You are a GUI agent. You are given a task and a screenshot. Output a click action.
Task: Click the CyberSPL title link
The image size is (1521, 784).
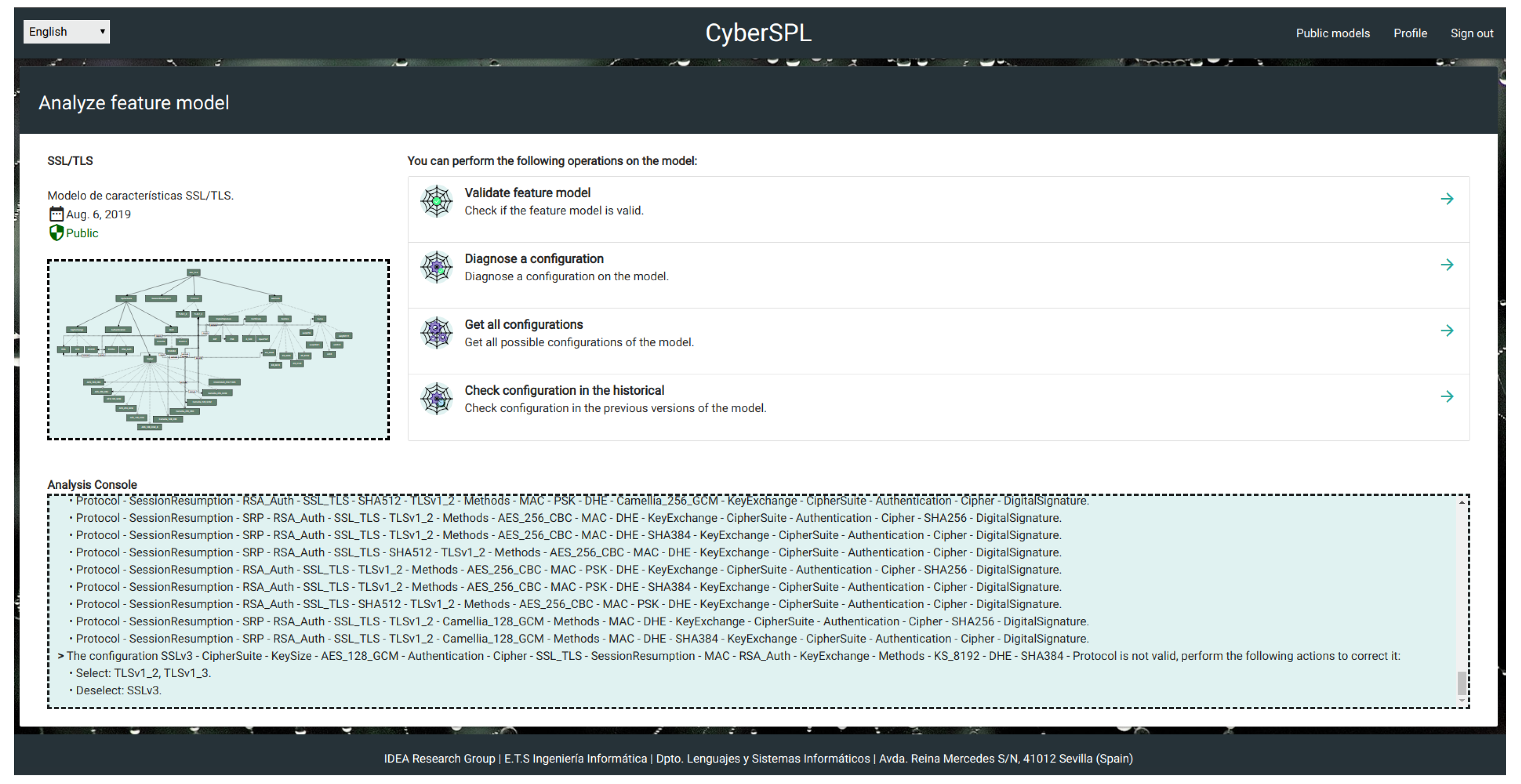click(758, 33)
